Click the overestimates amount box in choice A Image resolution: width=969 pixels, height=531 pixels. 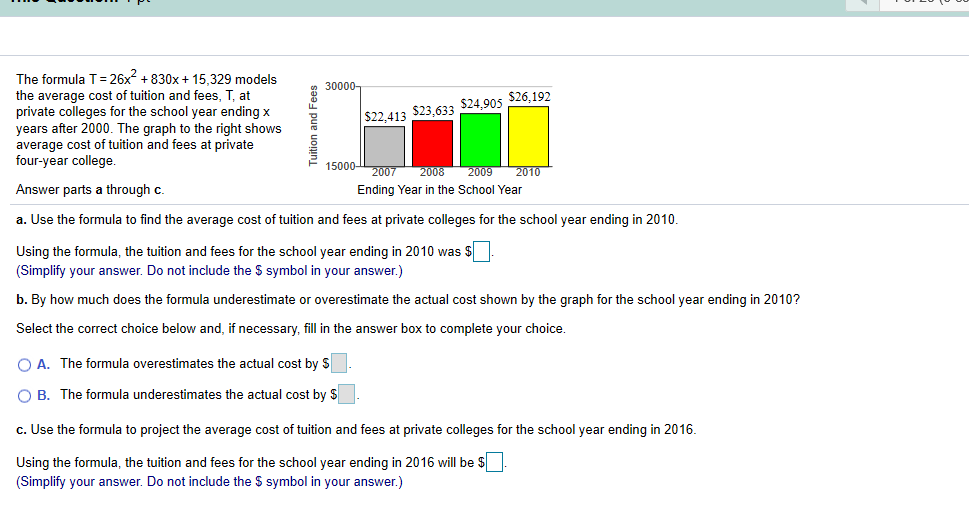point(339,363)
